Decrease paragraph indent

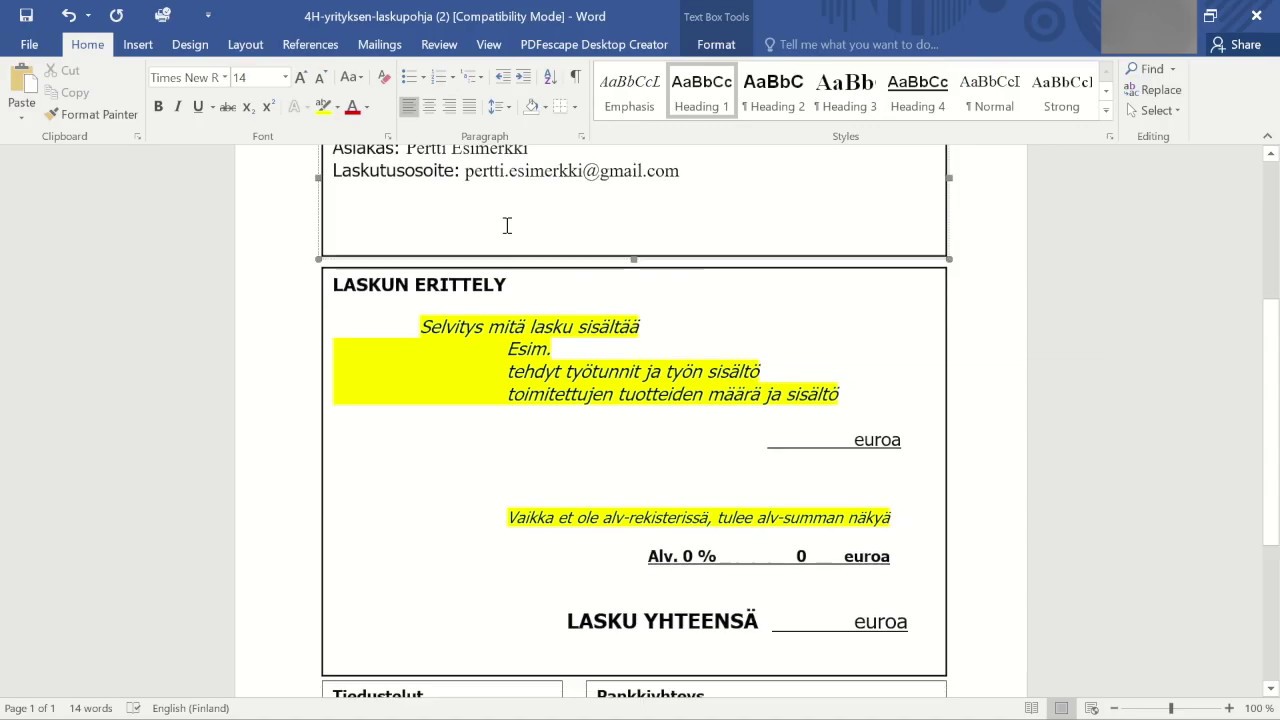coord(502,77)
